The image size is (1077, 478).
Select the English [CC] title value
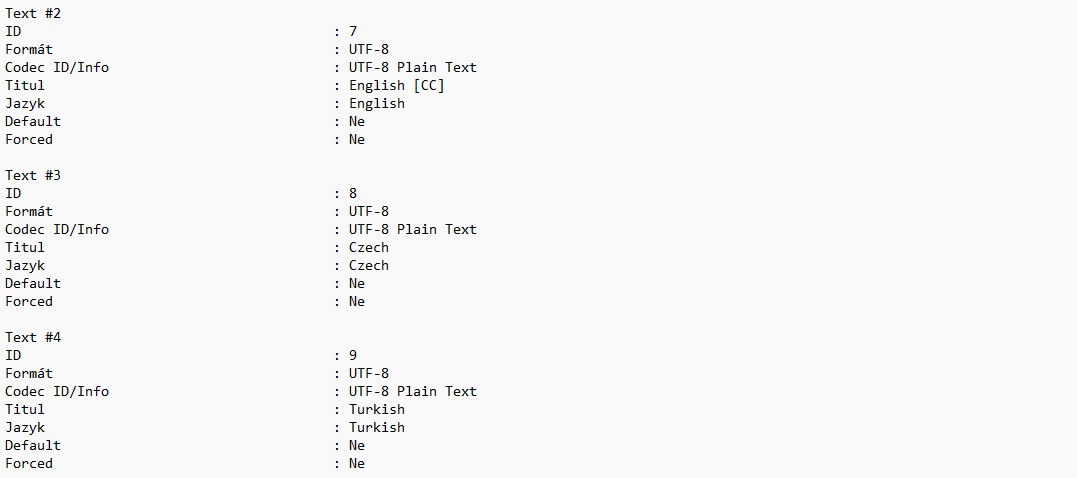pos(397,85)
